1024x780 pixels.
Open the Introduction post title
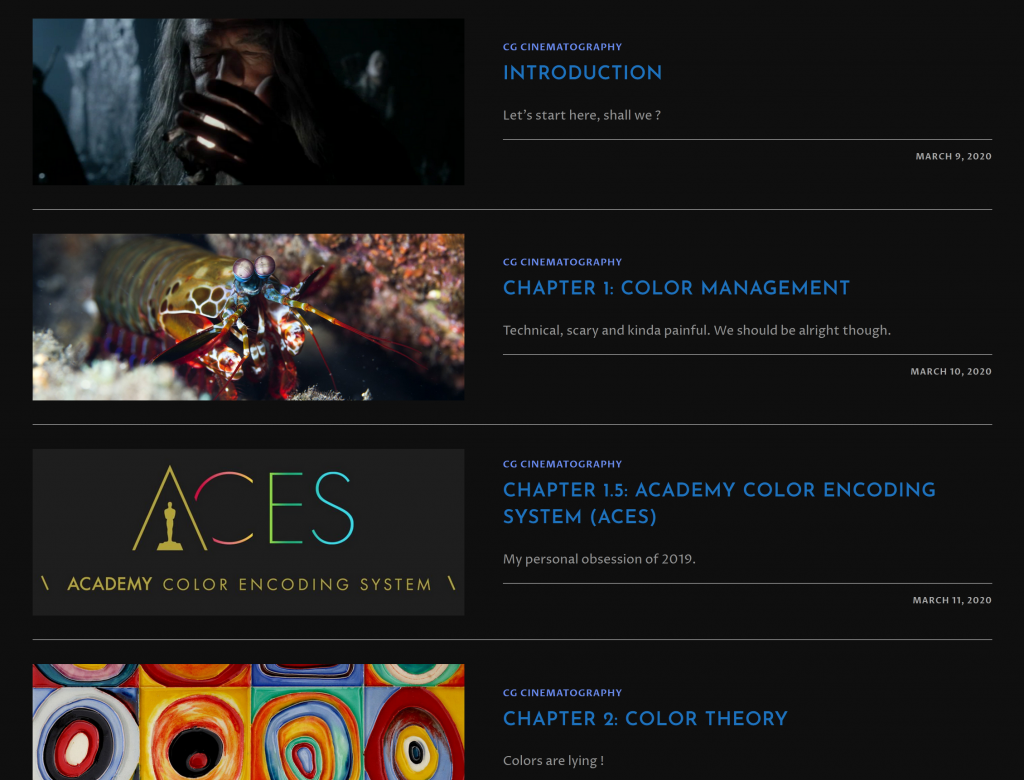582,73
